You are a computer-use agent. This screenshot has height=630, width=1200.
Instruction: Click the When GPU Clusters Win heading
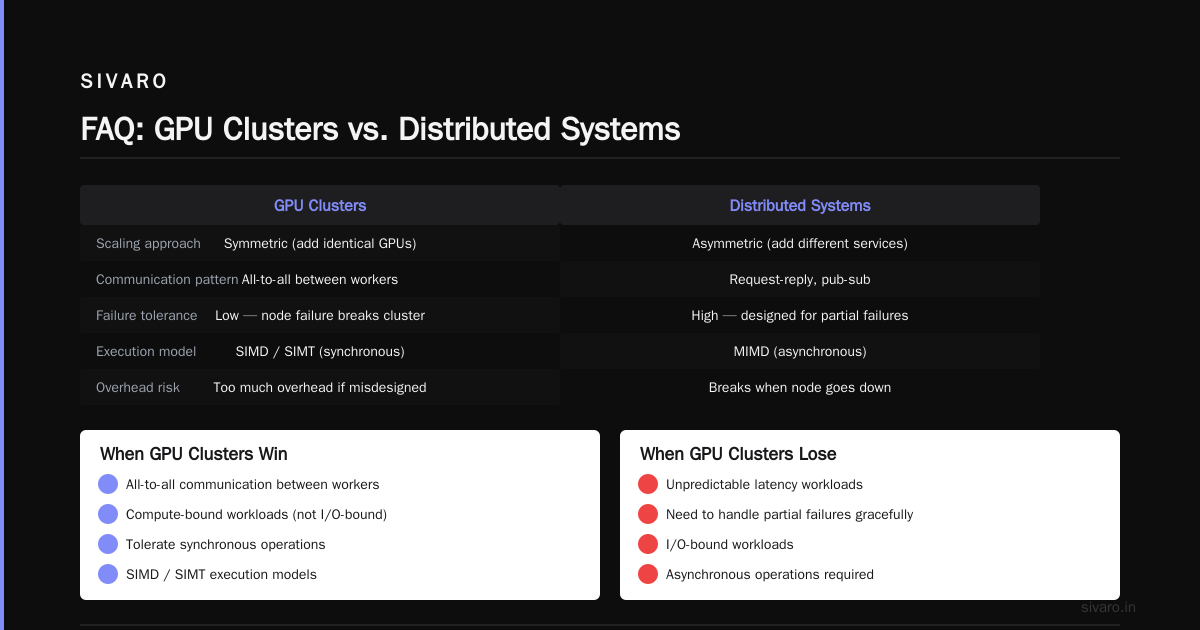(194, 454)
